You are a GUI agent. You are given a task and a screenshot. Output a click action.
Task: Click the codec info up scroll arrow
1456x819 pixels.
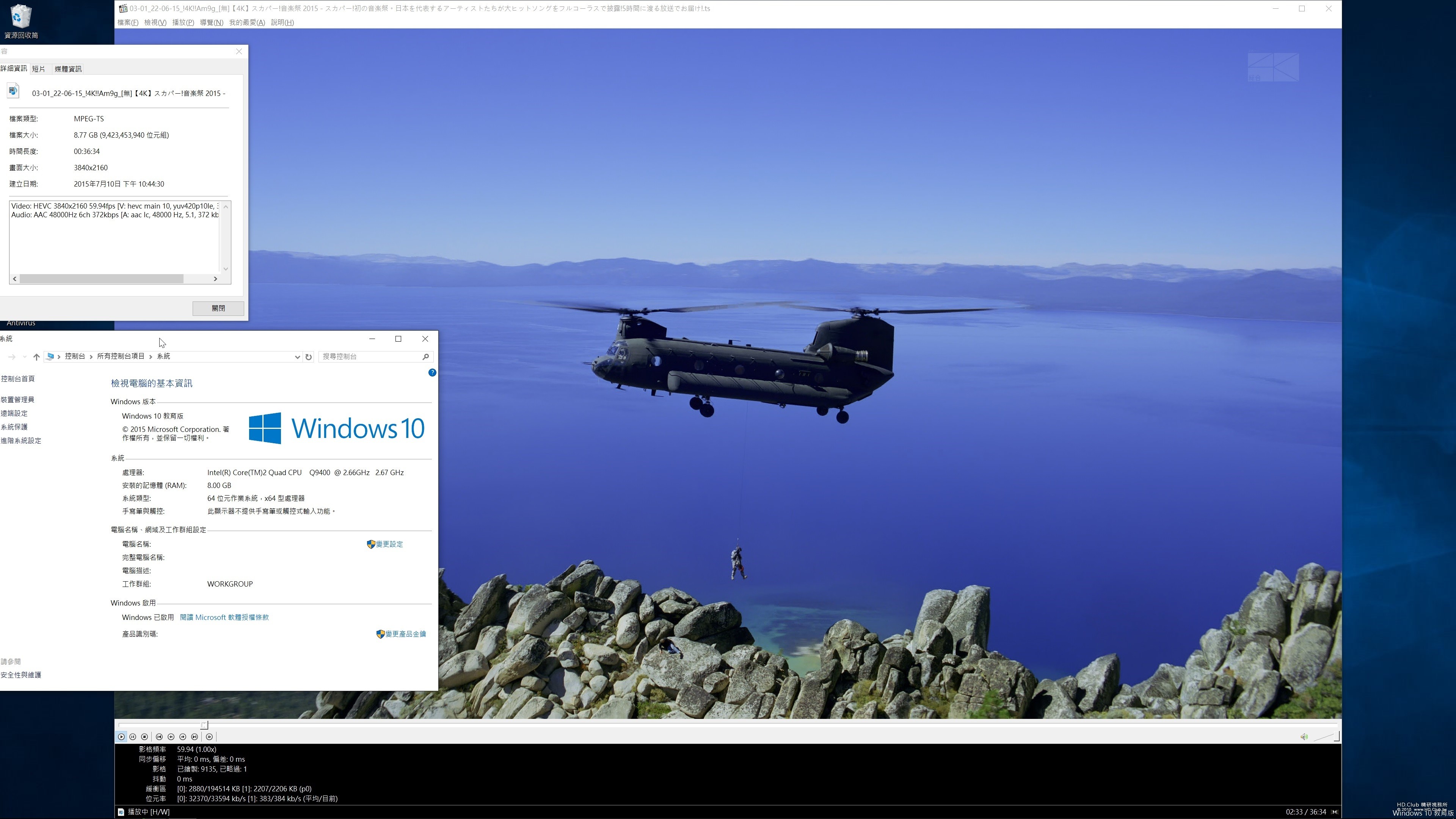226,206
